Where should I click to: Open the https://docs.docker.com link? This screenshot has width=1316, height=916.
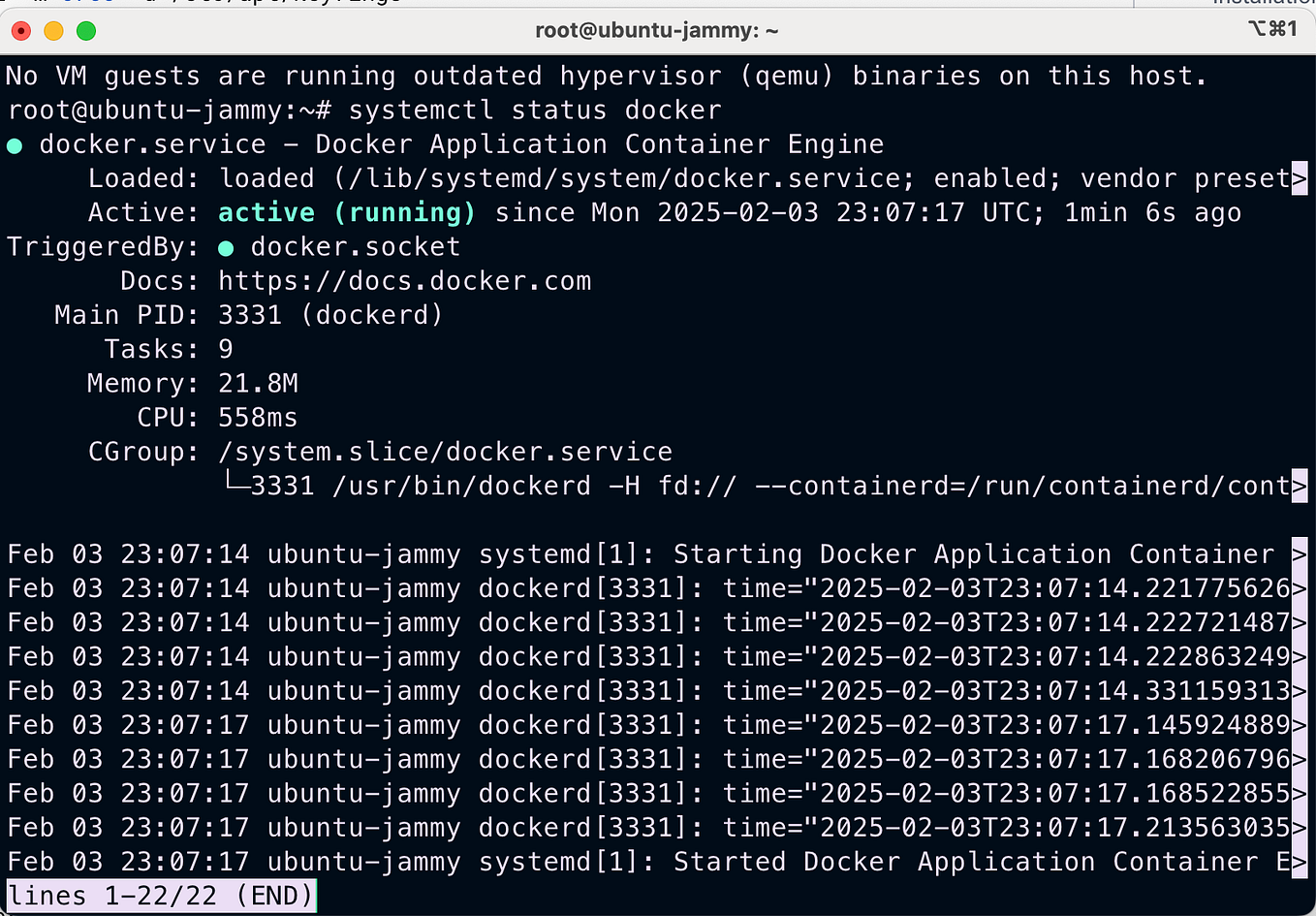(x=404, y=280)
